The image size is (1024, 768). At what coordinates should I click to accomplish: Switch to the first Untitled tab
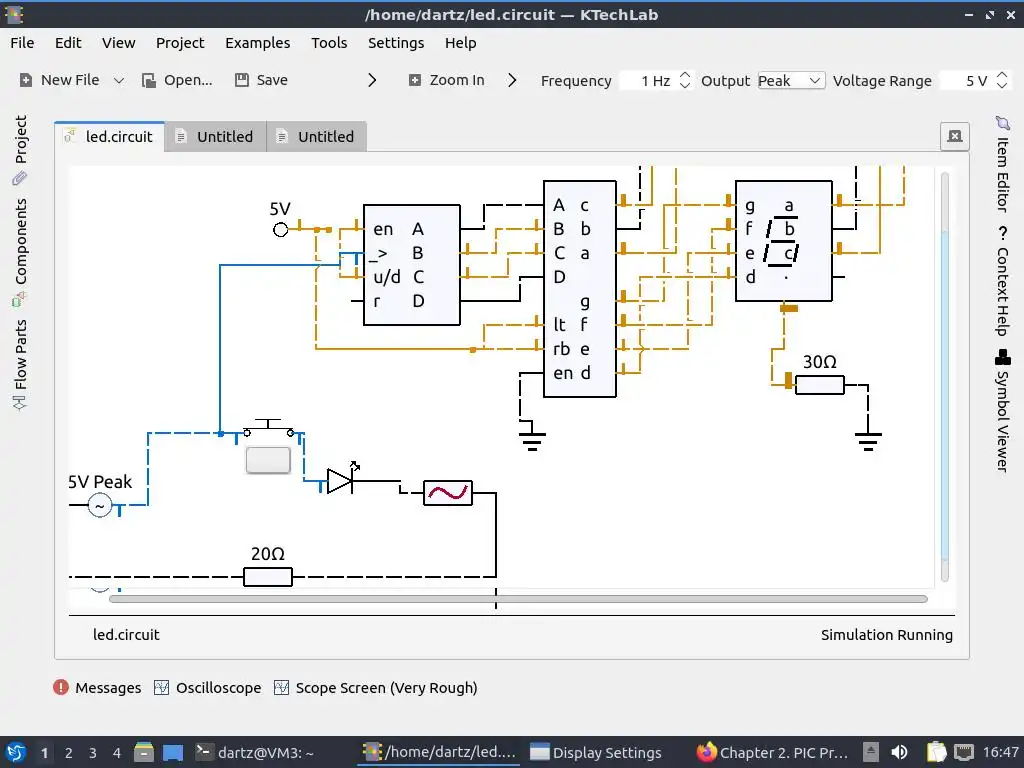[216, 136]
